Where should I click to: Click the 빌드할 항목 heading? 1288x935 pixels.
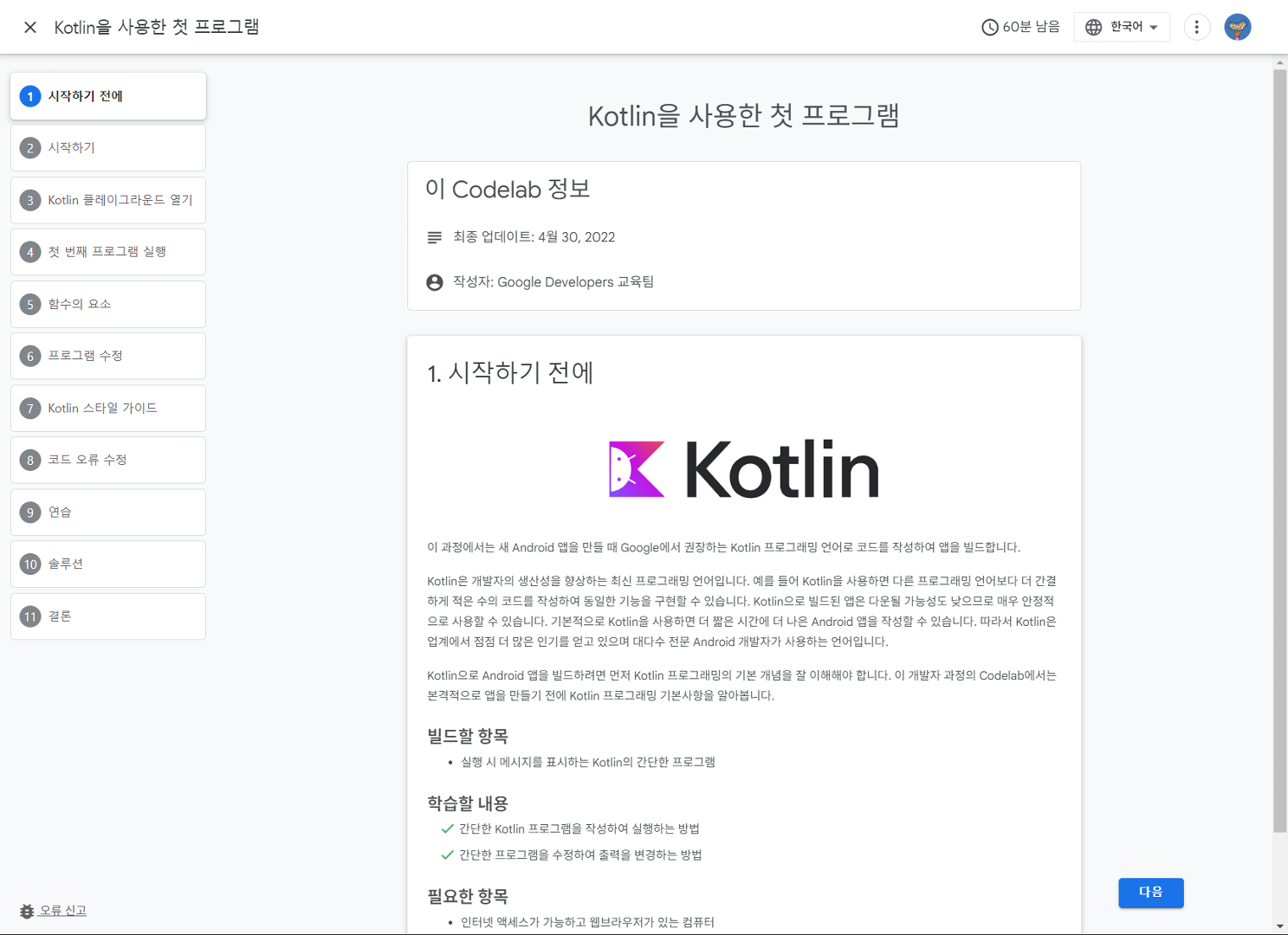[x=468, y=736]
